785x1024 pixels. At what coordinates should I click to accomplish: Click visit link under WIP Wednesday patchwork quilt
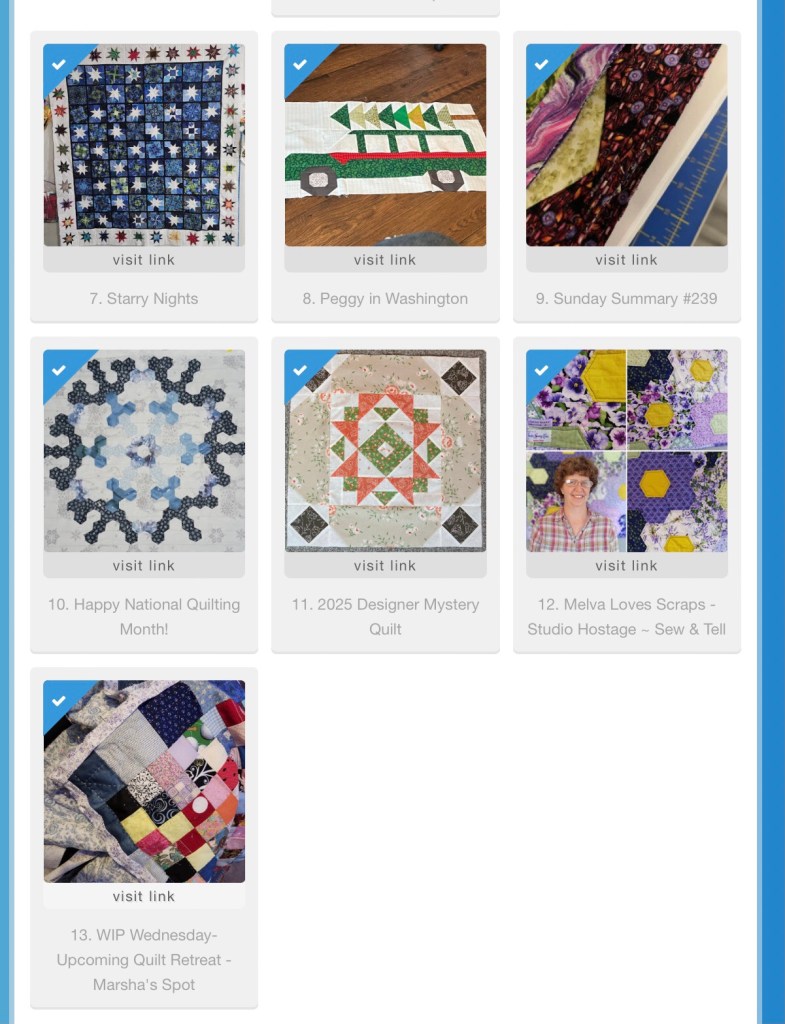144,896
